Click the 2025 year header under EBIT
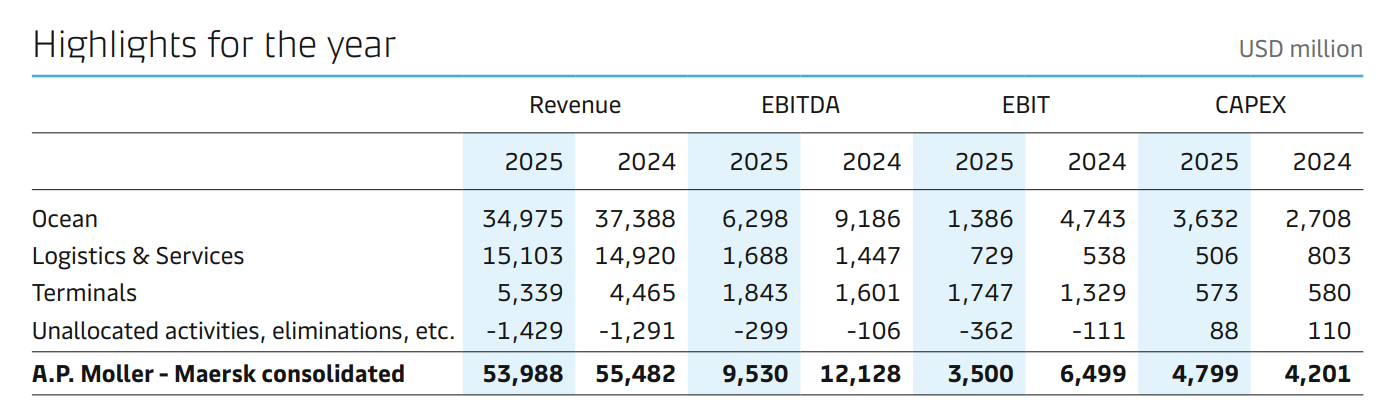The image size is (1385, 419). pos(984,162)
